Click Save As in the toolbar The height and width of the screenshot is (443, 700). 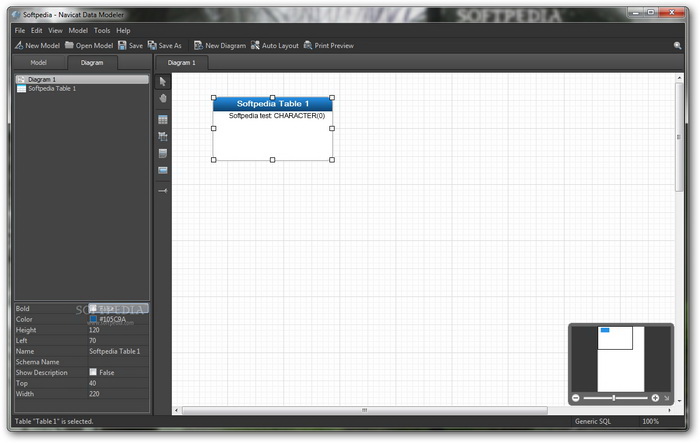click(x=165, y=46)
